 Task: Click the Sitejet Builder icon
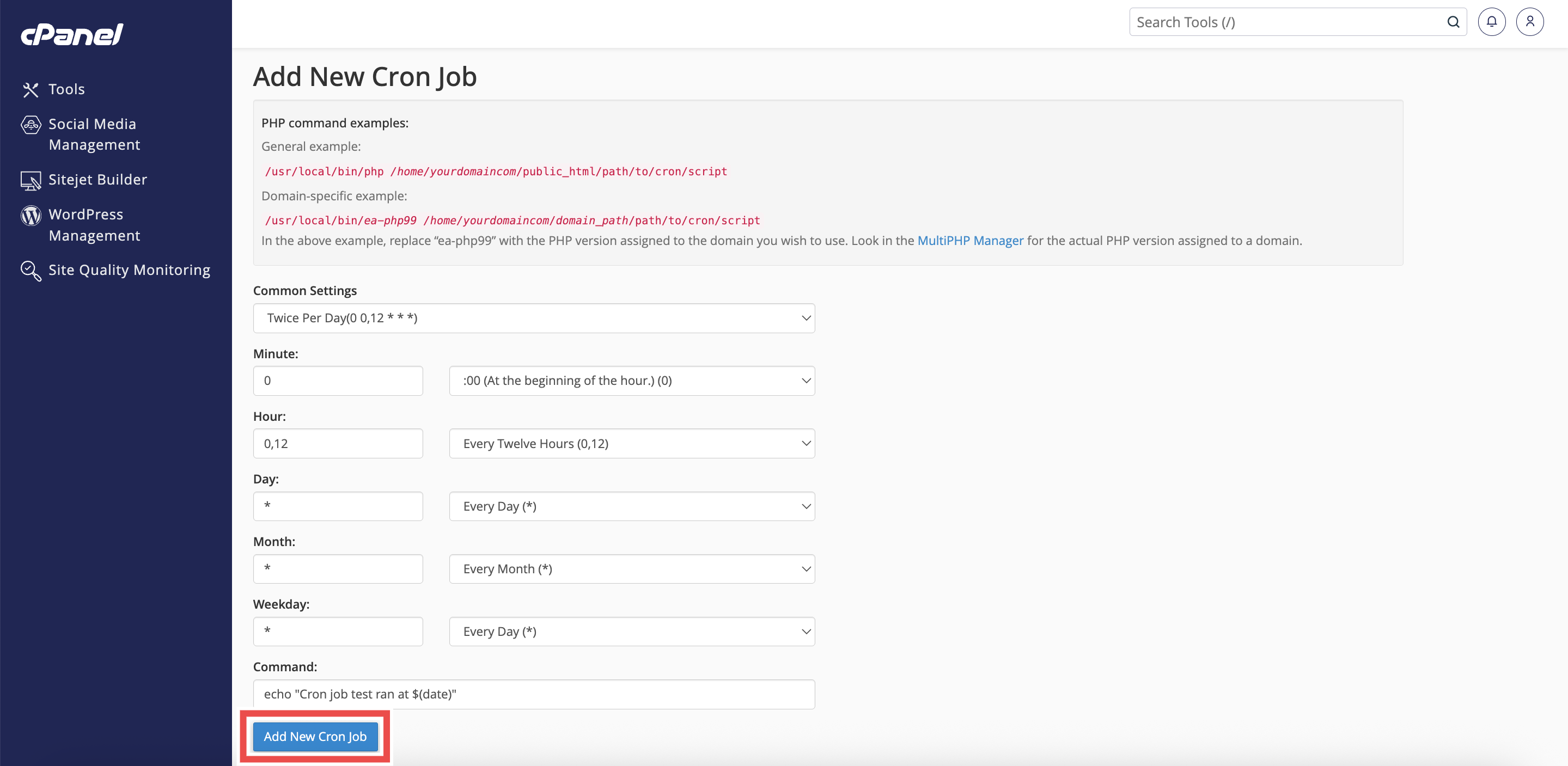coord(30,180)
